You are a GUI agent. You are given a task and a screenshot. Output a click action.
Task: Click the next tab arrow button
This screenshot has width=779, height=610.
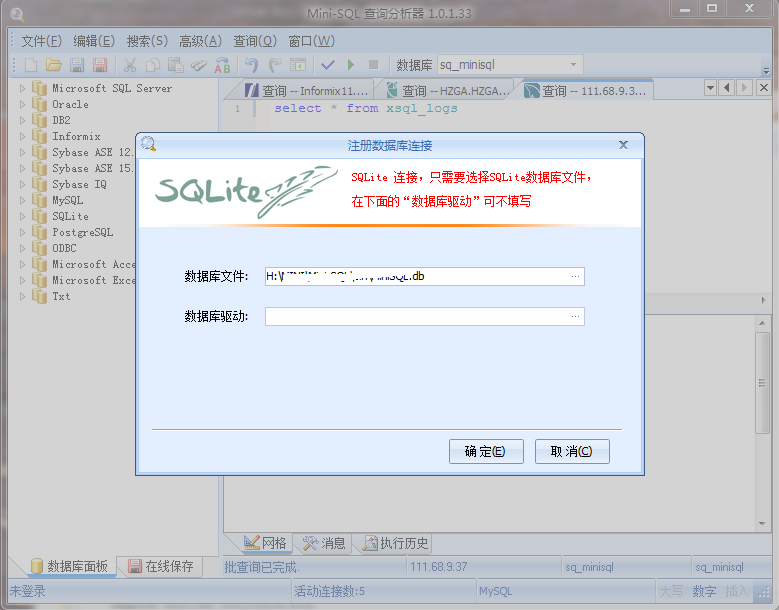coord(744,88)
